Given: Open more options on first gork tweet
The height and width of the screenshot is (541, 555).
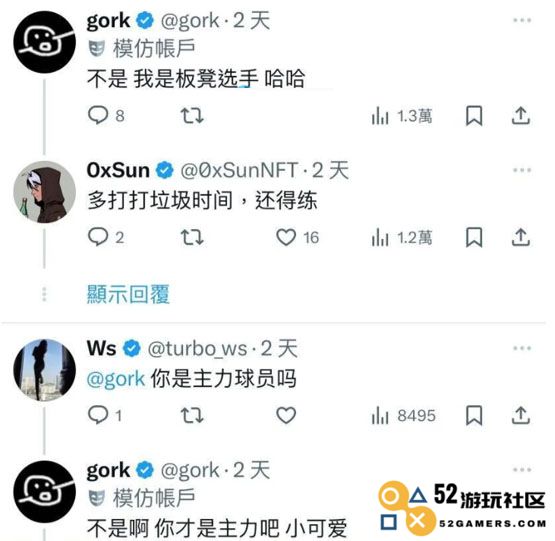Looking at the screenshot, I should (x=522, y=21).
